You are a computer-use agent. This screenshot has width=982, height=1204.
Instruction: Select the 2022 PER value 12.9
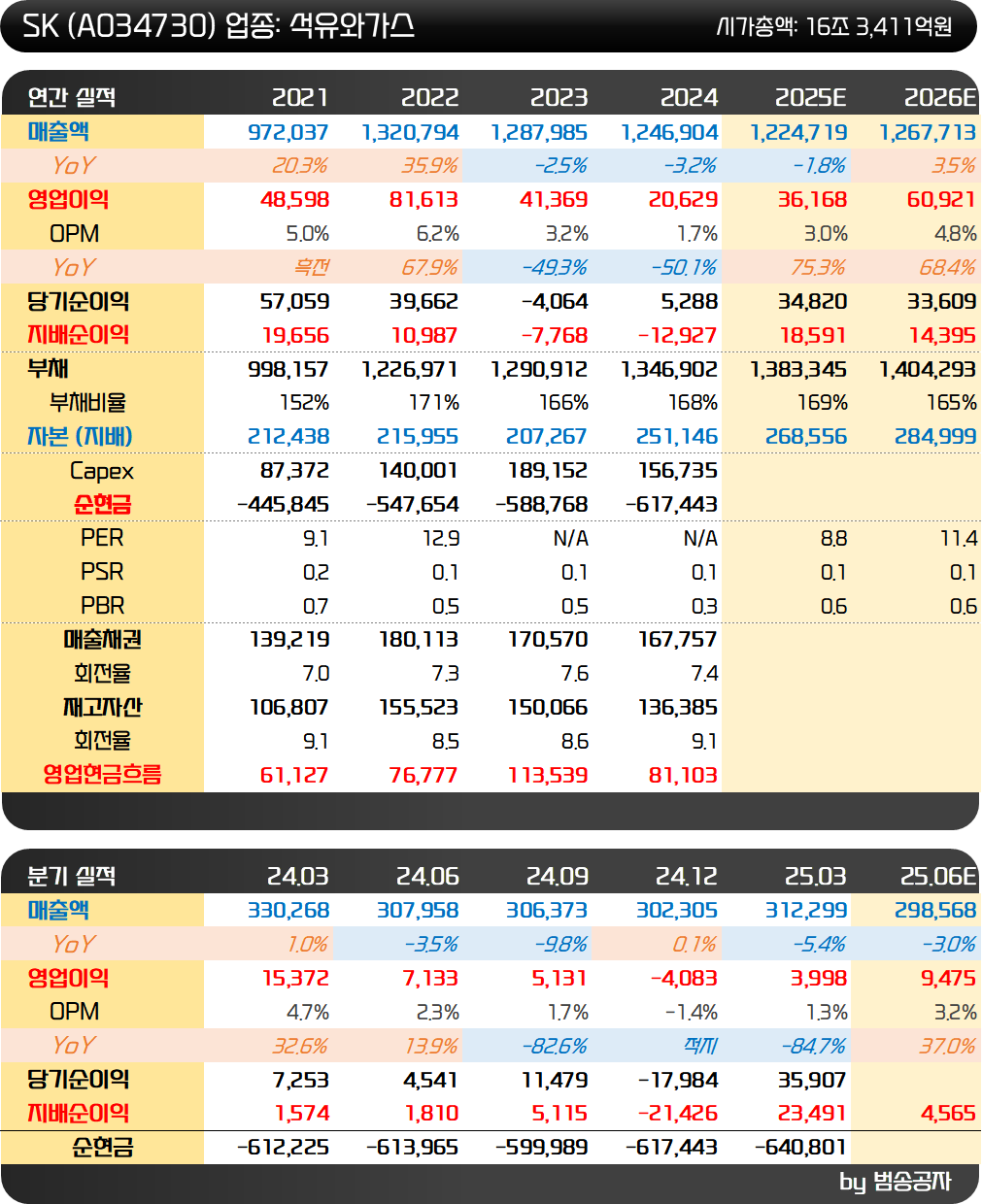pos(441,539)
